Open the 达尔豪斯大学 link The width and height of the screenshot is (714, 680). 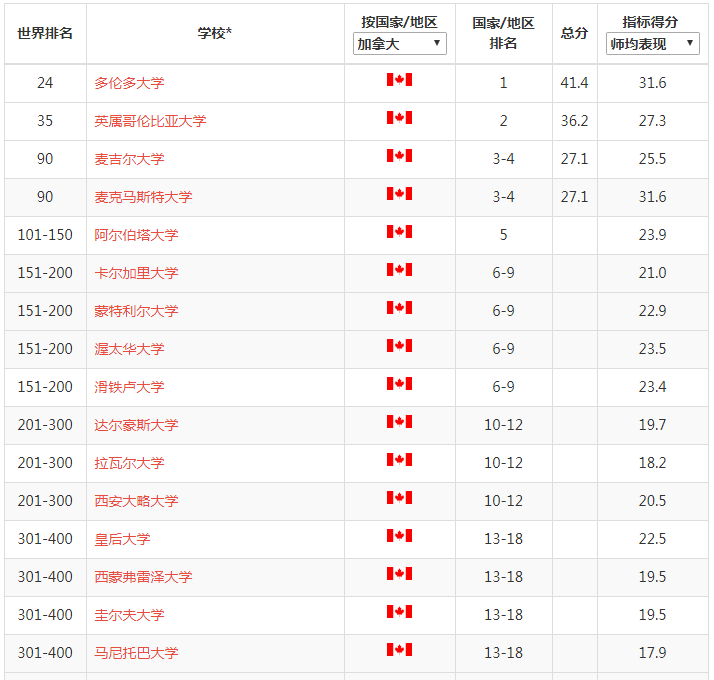[136, 425]
